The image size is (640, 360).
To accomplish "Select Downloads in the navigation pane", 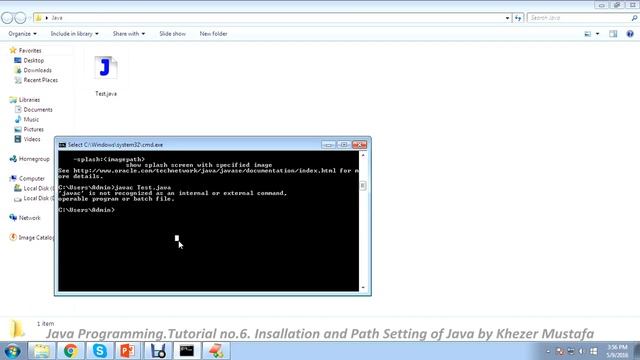I will coord(33,70).
